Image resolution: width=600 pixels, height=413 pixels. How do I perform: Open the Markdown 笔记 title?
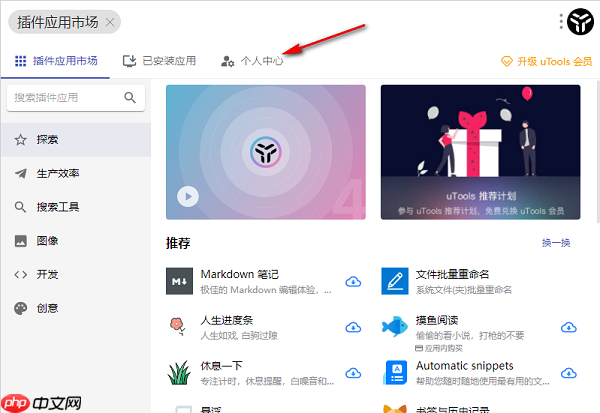point(240,274)
